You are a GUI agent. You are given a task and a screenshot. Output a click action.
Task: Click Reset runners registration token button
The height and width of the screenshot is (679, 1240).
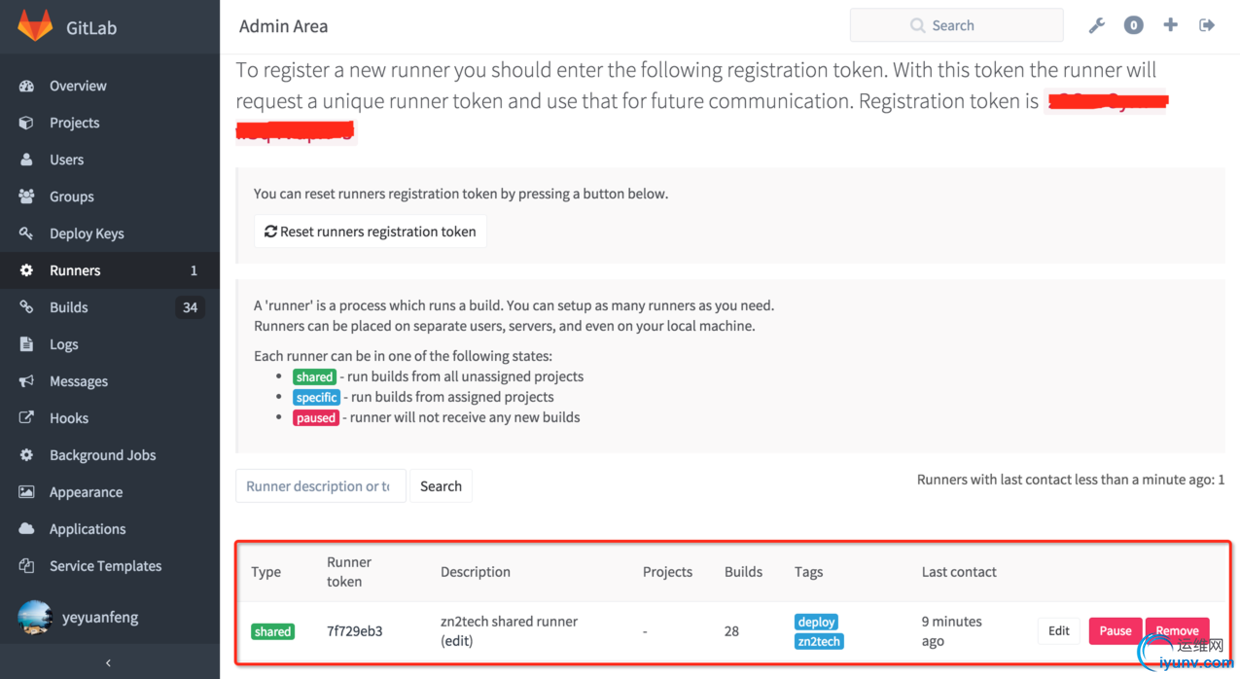coord(370,231)
